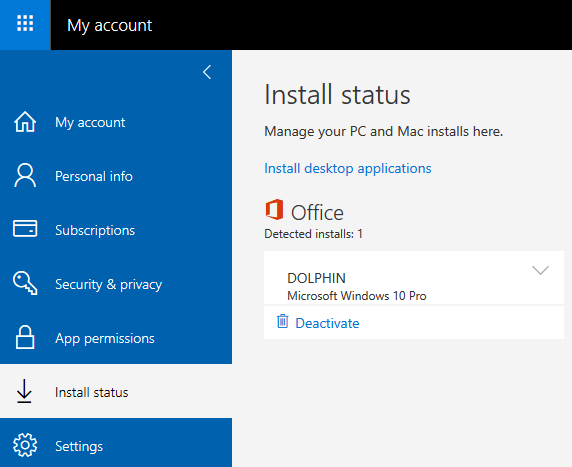Click the download arrow Install status icon
572x467 pixels.
pyautogui.click(x=24, y=391)
